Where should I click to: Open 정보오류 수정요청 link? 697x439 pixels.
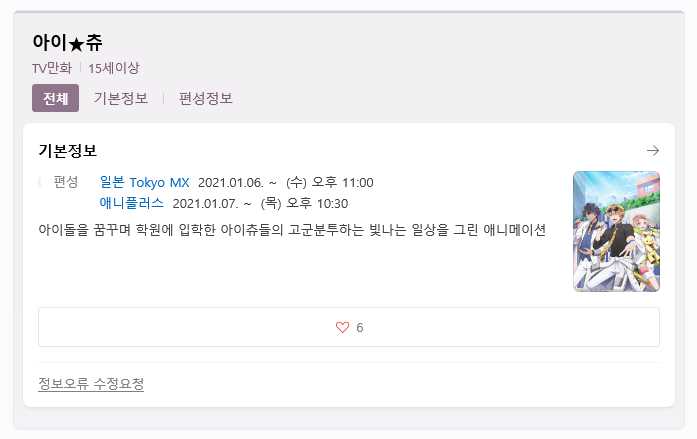coord(91,383)
